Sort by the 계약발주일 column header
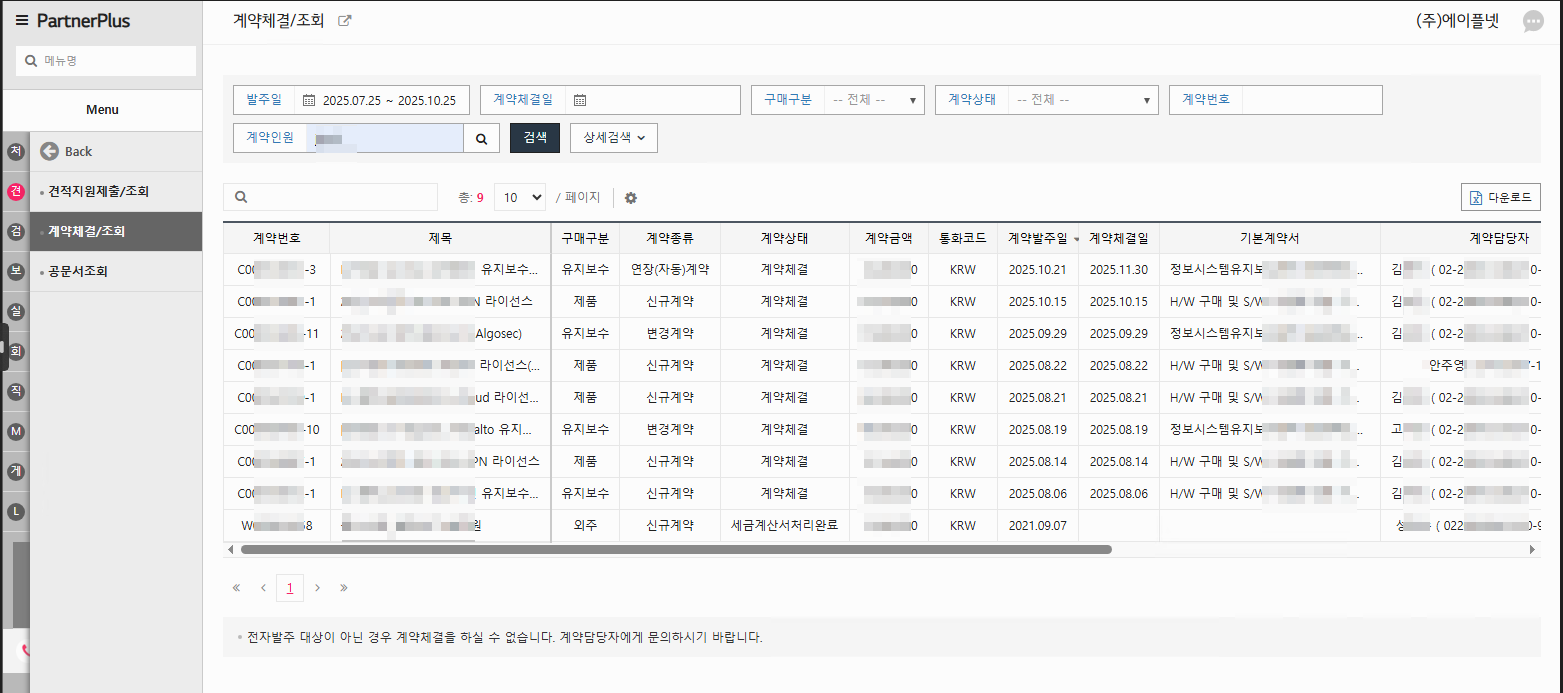 point(1038,238)
